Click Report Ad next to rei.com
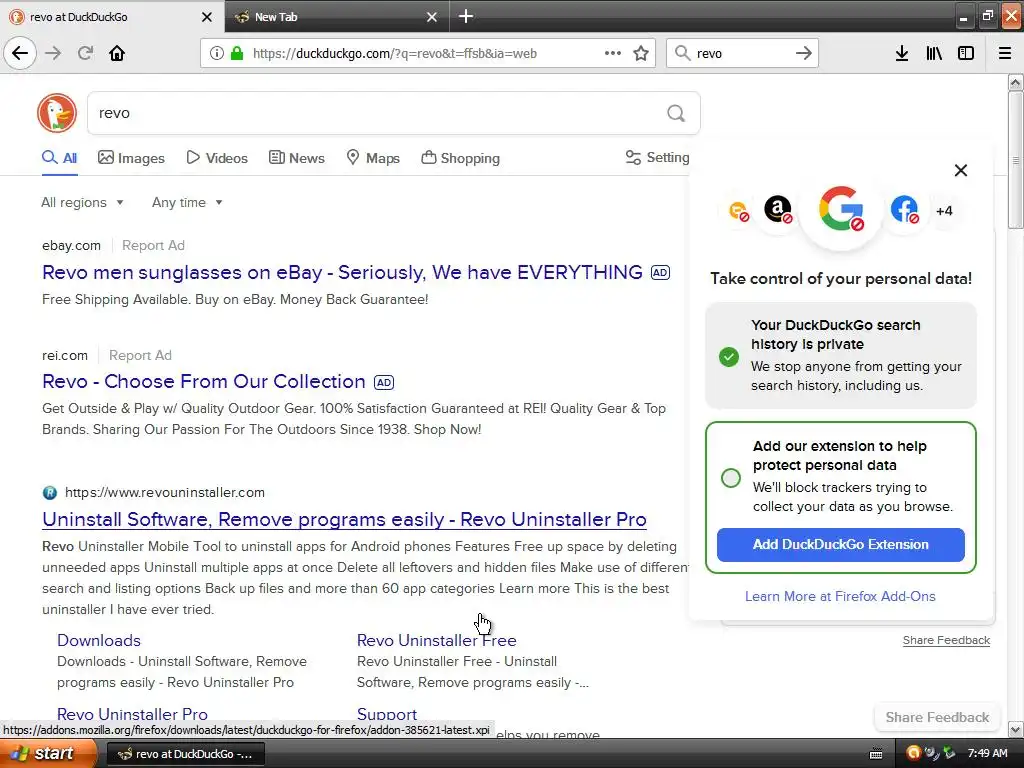Viewport: 1024px width, 768px height. point(140,355)
